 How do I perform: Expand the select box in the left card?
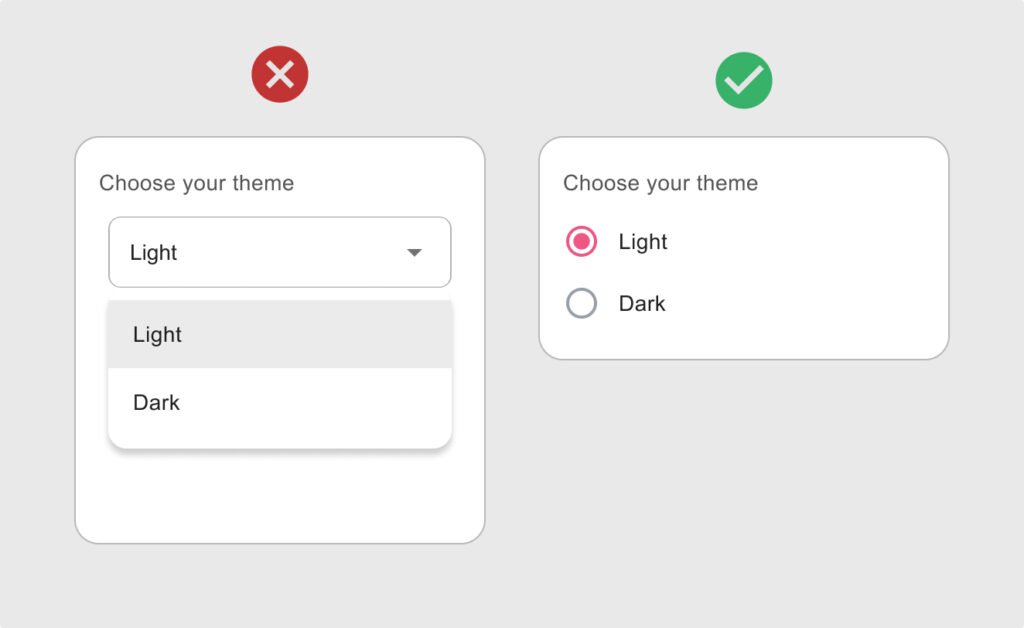[279, 252]
